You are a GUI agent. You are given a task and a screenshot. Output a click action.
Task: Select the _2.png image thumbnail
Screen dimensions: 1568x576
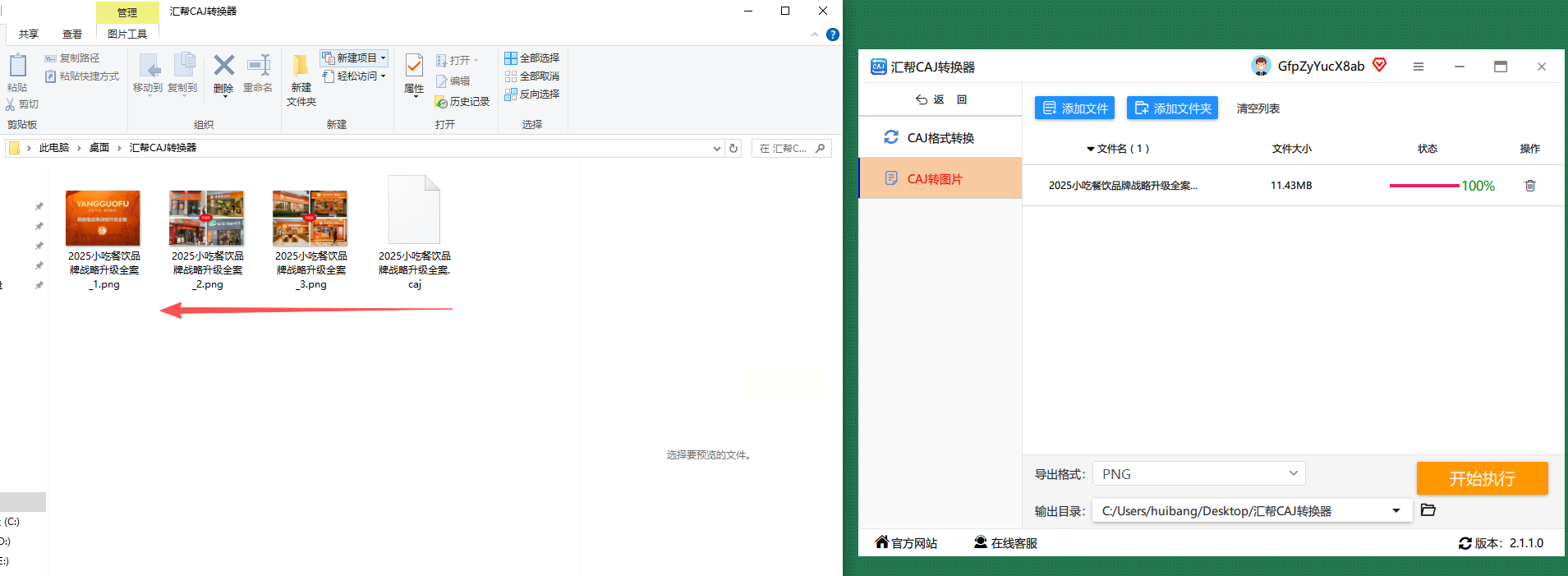207,219
